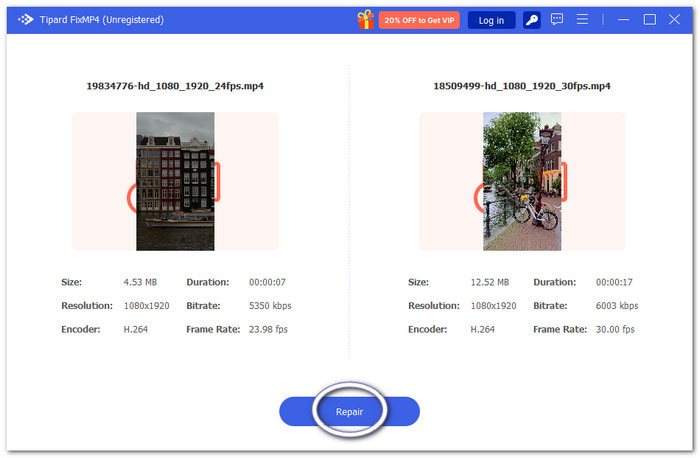This screenshot has height=458, width=700.
Task: Start repair with the Repair button
Action: [x=349, y=412]
